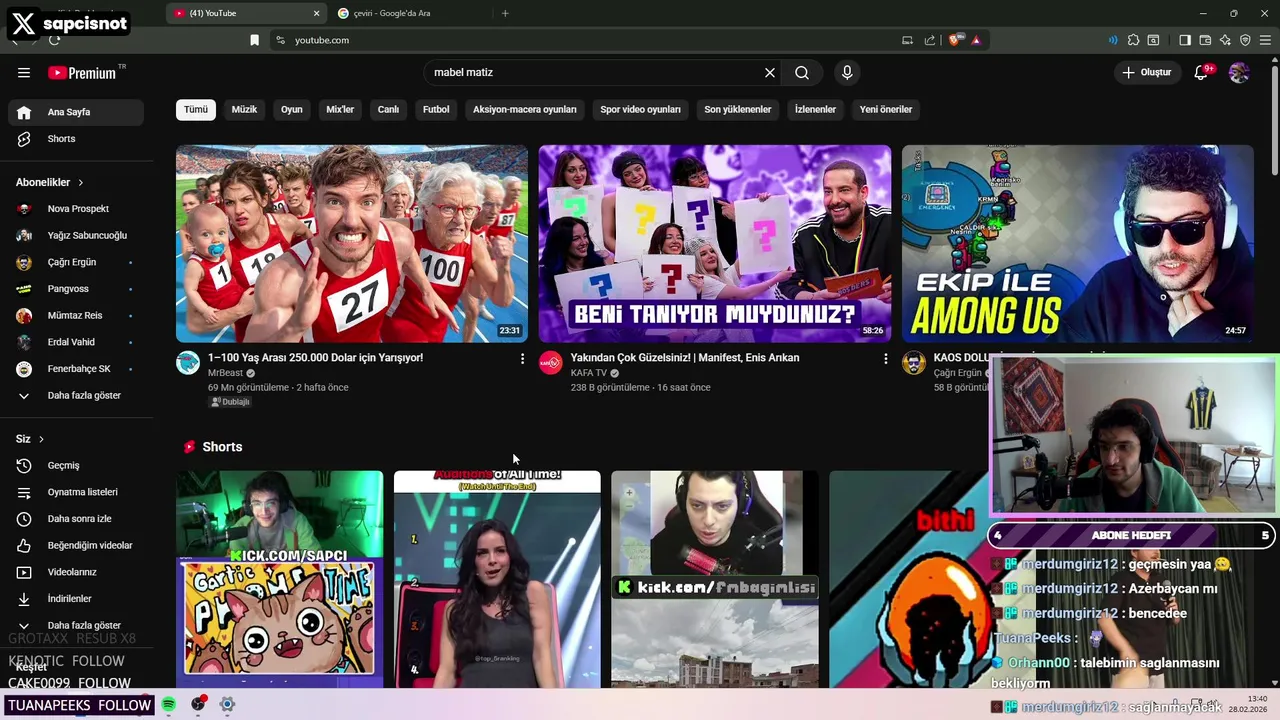Select the Müzik filter chip
The height and width of the screenshot is (720, 1280).
pos(244,110)
